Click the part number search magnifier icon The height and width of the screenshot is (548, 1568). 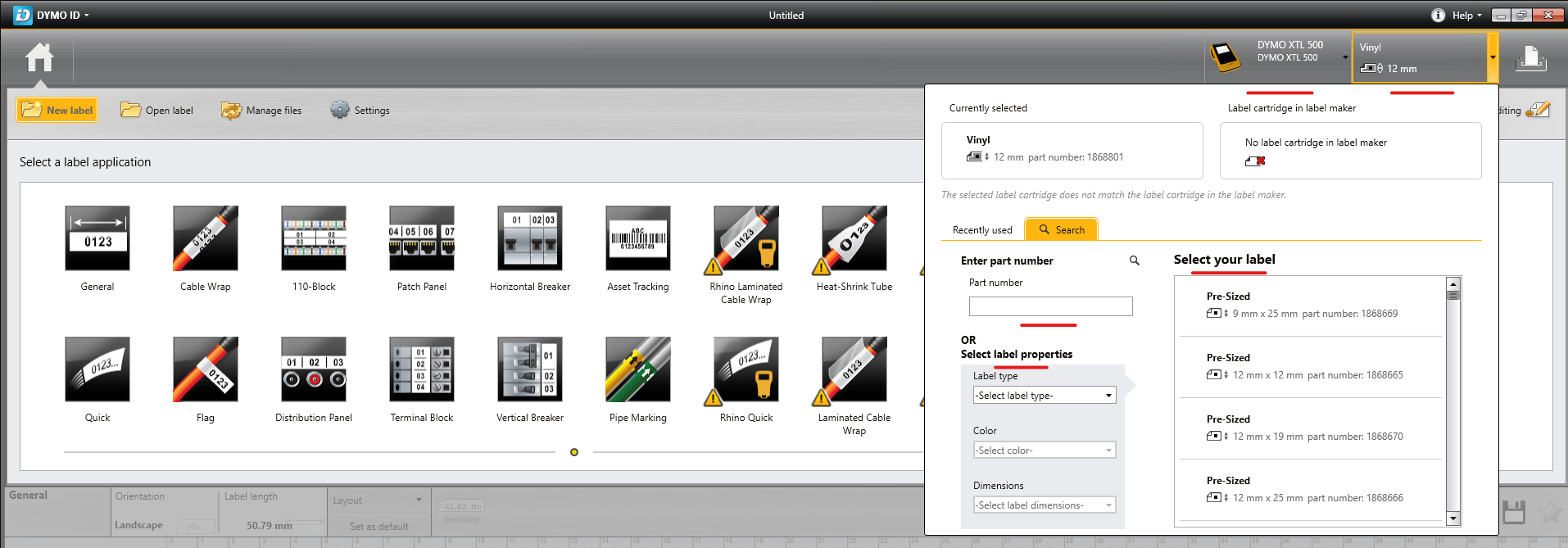tap(1135, 260)
